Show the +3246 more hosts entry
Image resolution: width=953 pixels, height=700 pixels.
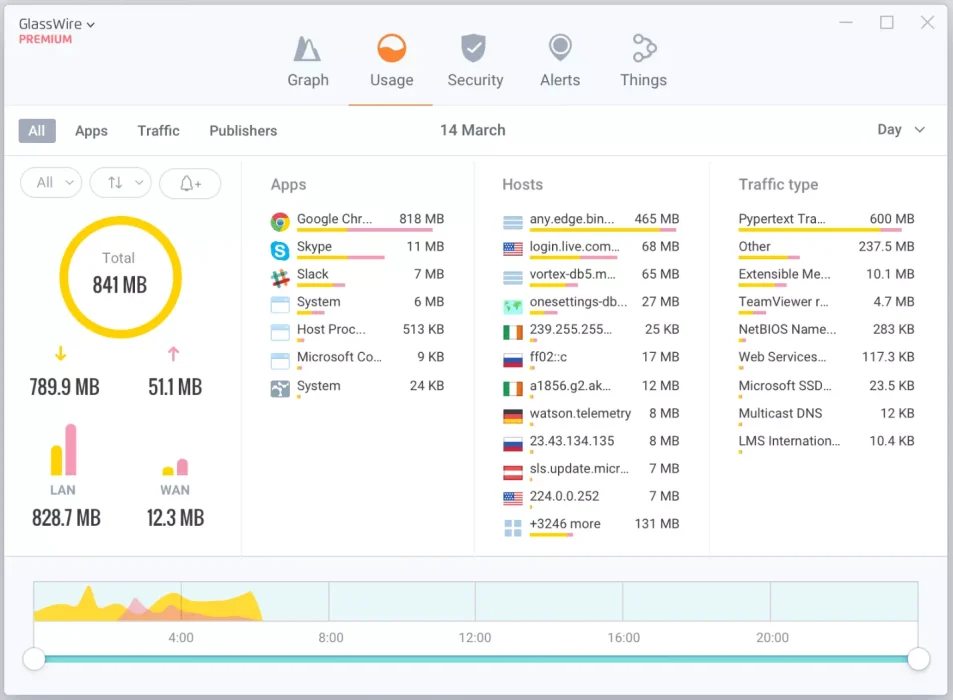tap(591, 526)
